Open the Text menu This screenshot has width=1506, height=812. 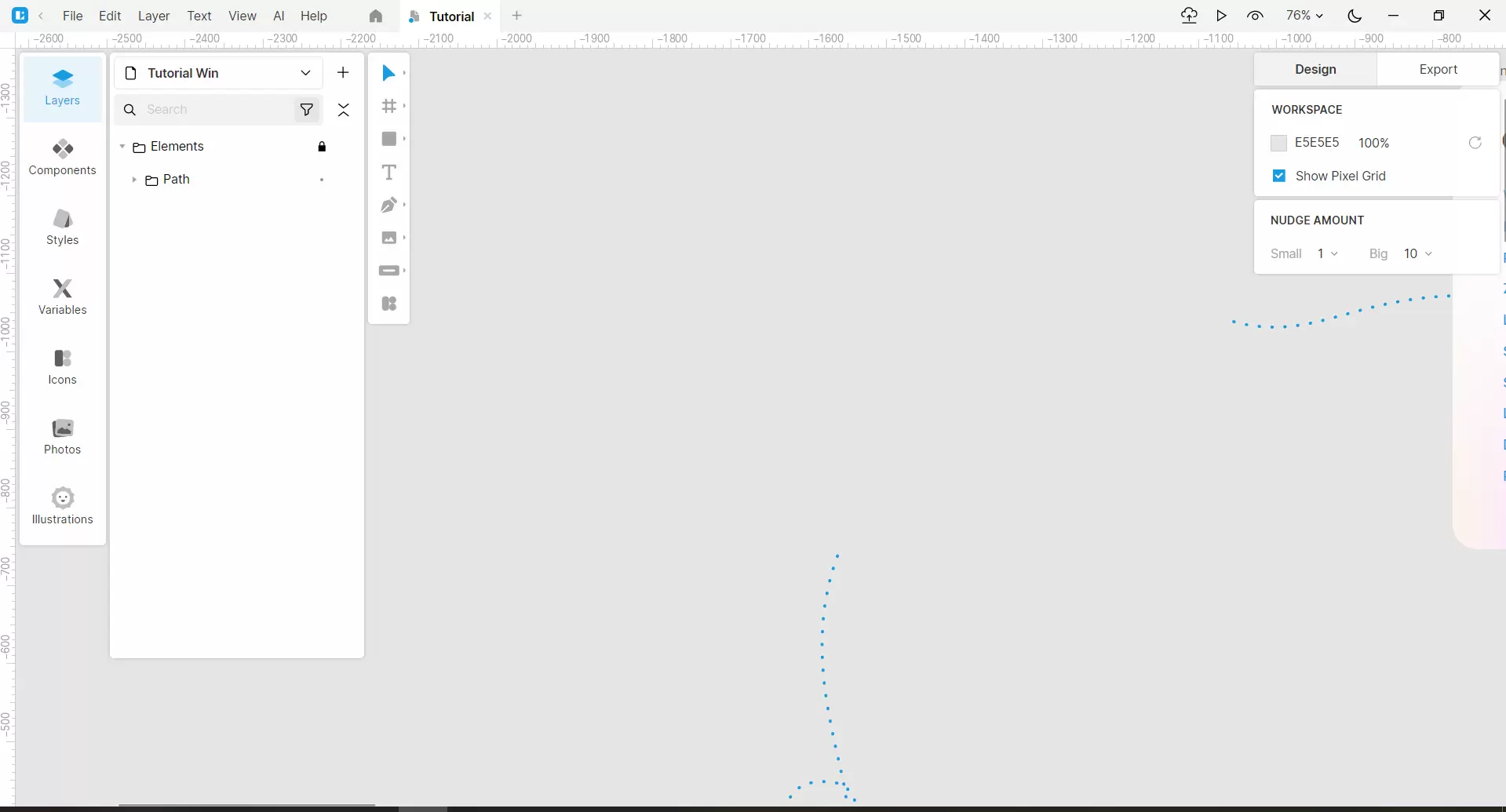[x=199, y=16]
